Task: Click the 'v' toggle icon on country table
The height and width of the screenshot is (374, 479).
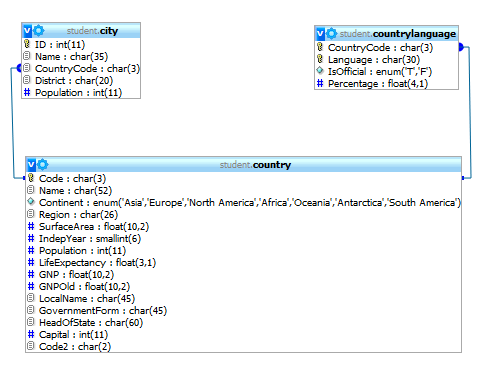Action: (31, 165)
